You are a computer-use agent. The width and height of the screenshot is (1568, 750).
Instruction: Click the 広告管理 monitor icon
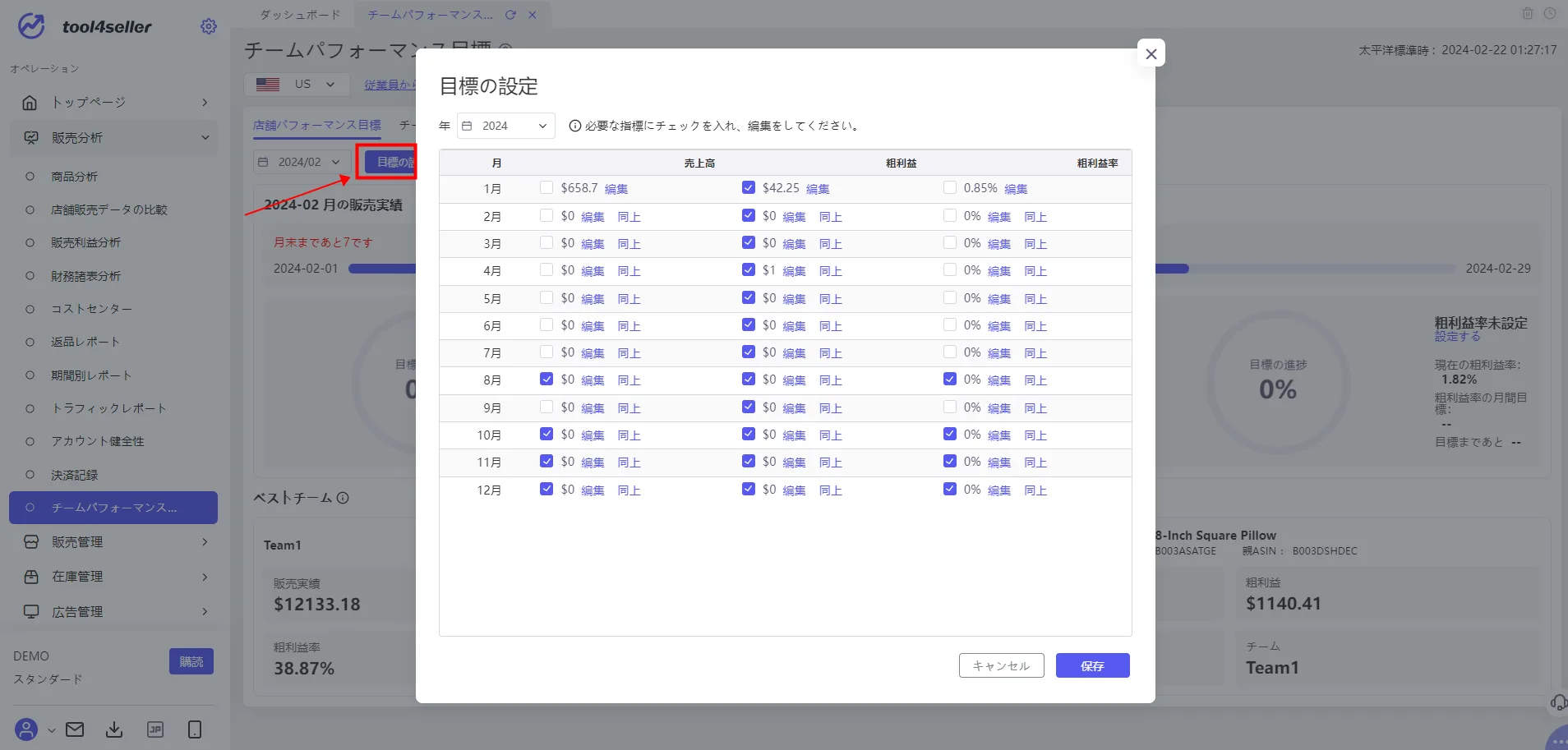(x=31, y=611)
